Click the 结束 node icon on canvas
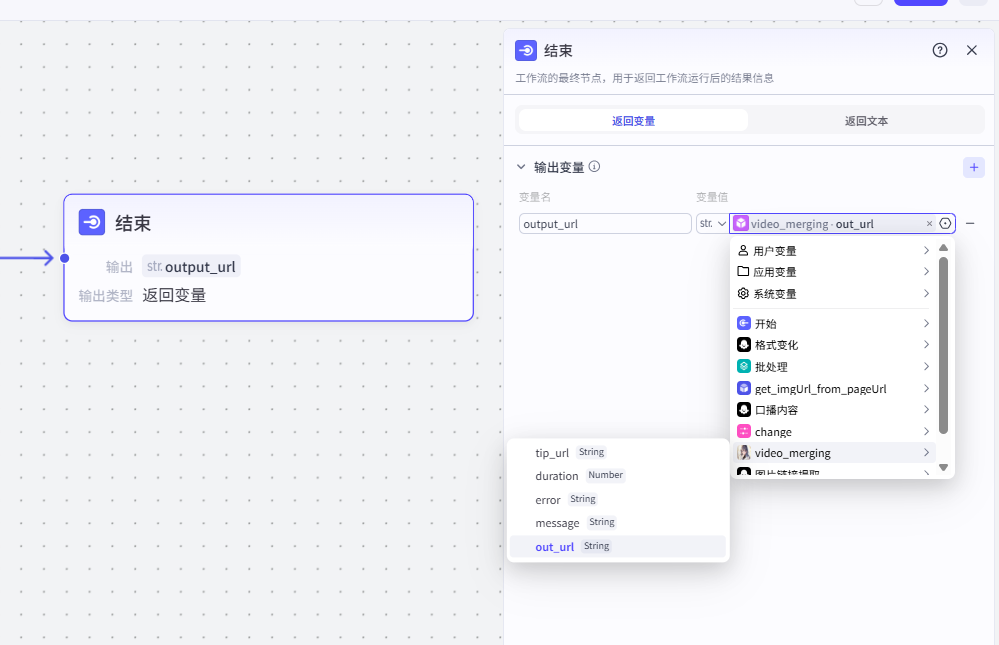The height and width of the screenshot is (645, 999). [92, 222]
